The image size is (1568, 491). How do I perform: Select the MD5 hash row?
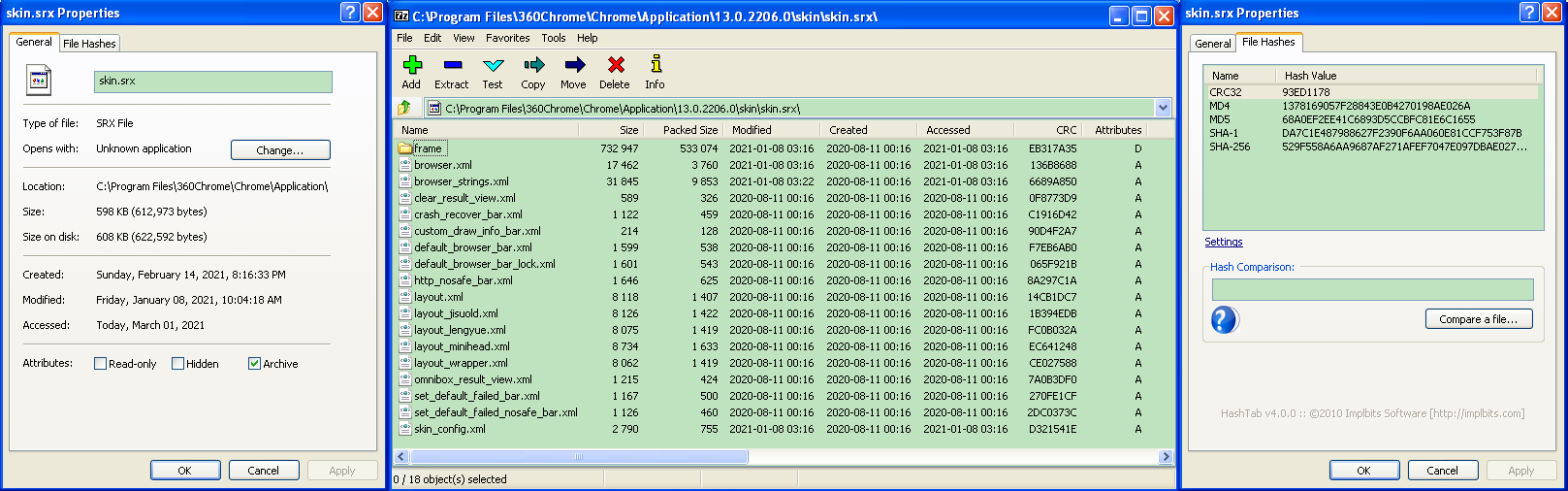click(x=1370, y=119)
